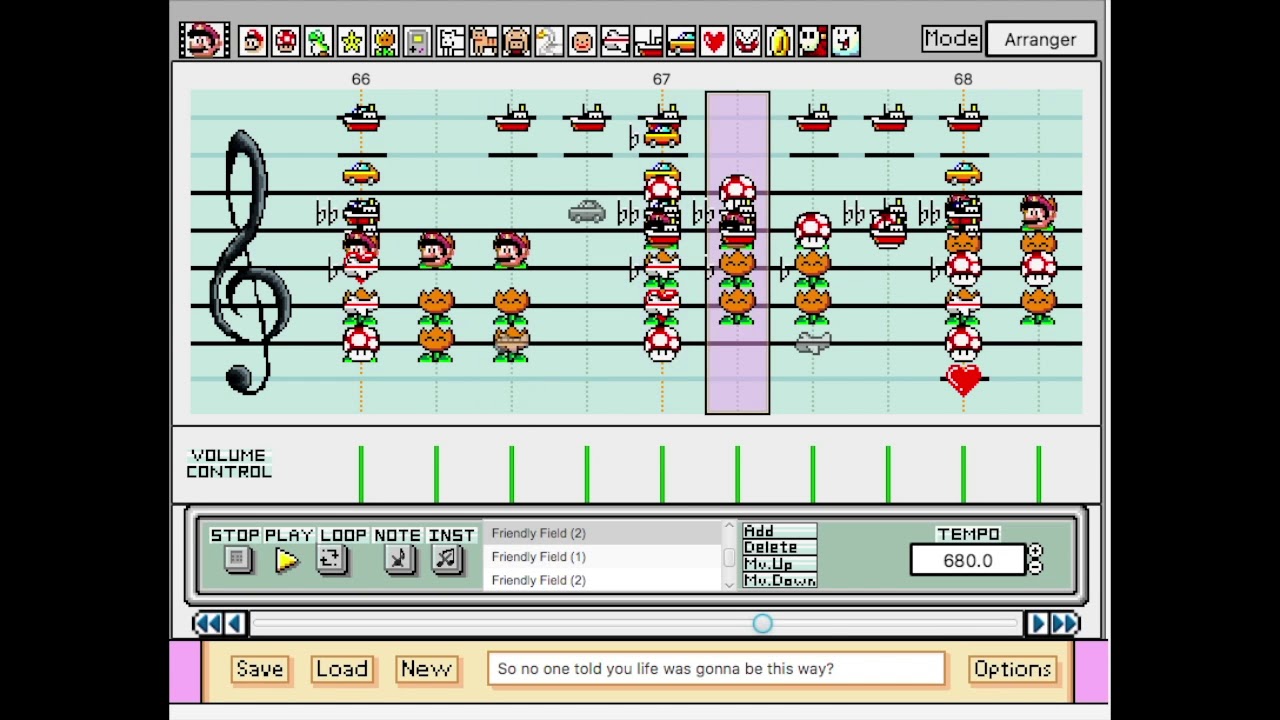Image resolution: width=1280 pixels, height=720 pixels.
Task: Select the Boo ghost instrument
Action: click(x=846, y=41)
